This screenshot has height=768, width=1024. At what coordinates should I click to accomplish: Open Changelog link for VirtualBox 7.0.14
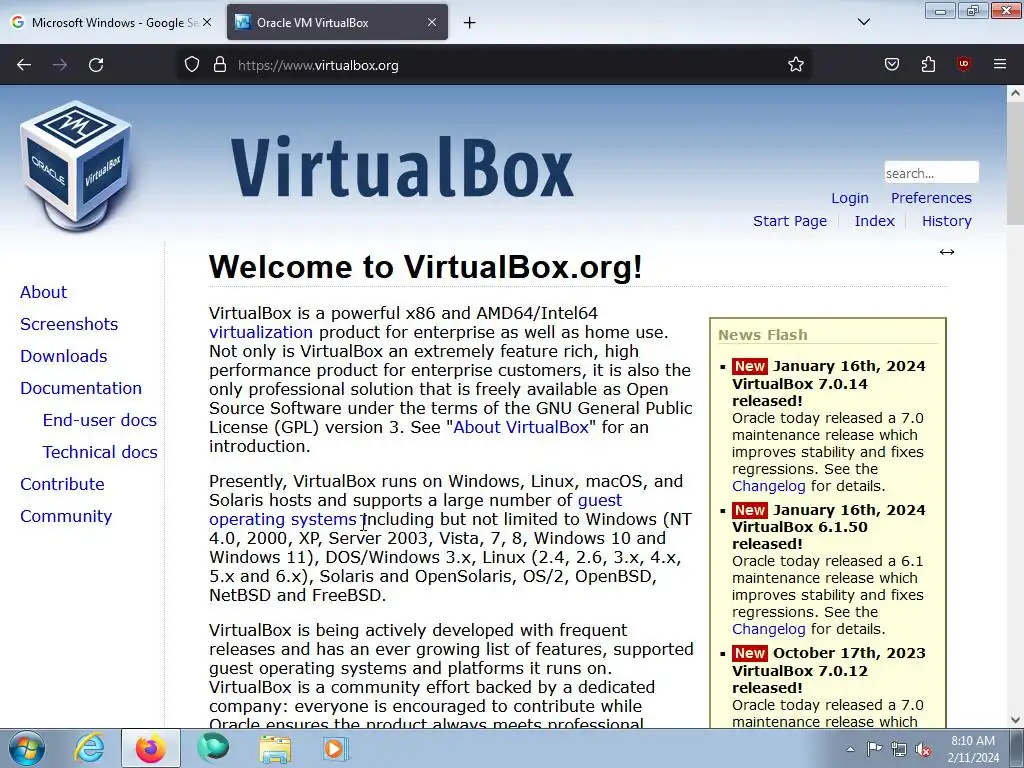click(769, 486)
